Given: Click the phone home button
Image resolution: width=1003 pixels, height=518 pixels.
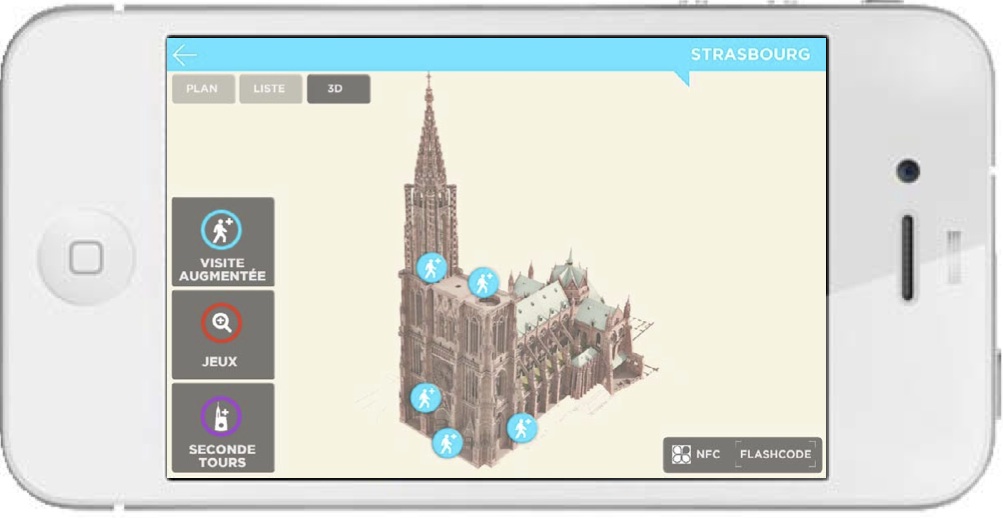Looking at the screenshot, I should 86,257.
